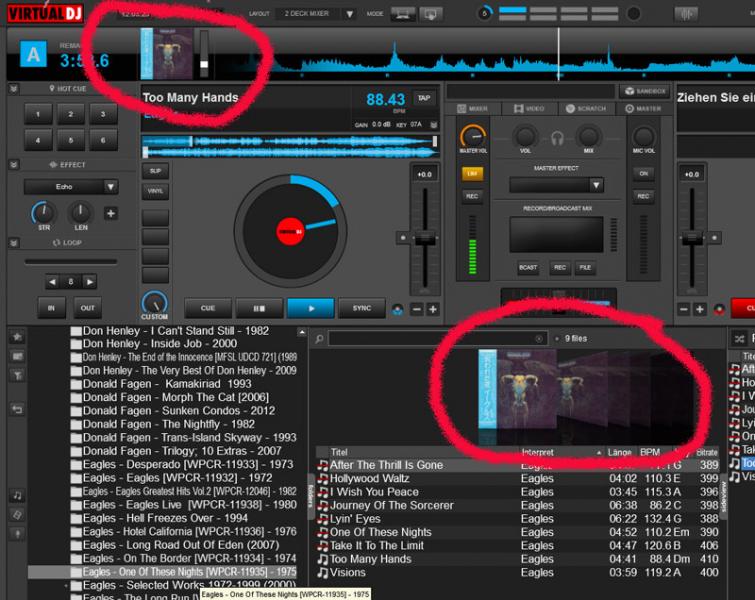Image resolution: width=755 pixels, height=600 pixels.
Task: Switch to the MASTER tab
Action: point(643,109)
